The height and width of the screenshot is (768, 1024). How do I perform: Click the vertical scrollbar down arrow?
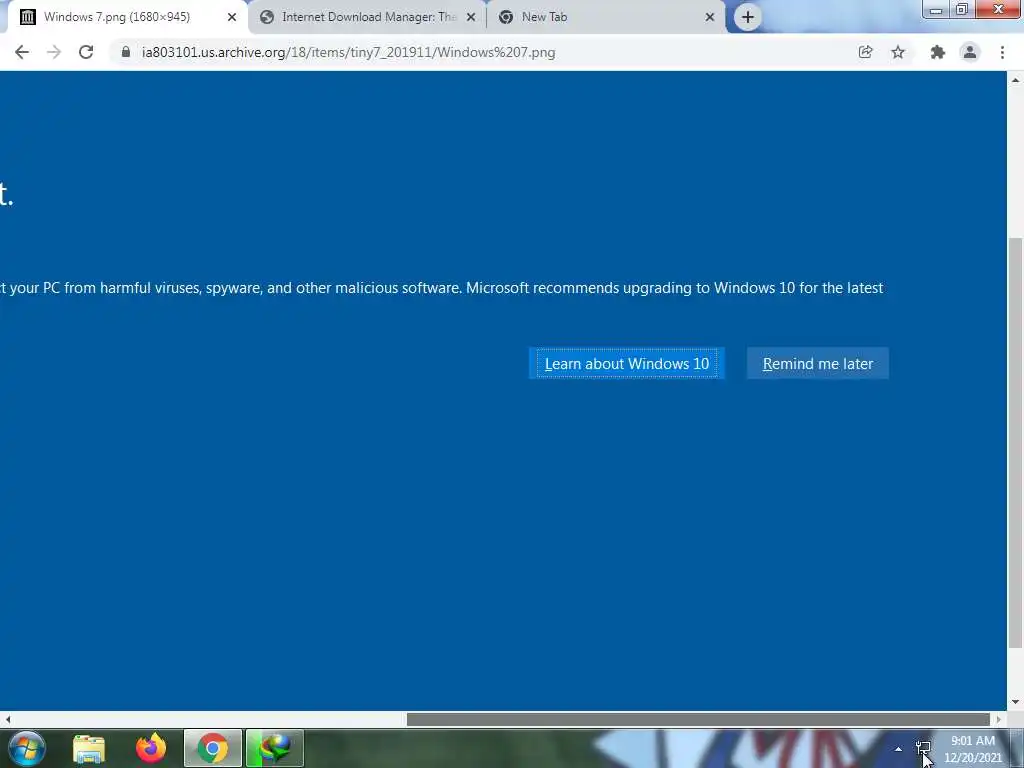coord(1016,702)
